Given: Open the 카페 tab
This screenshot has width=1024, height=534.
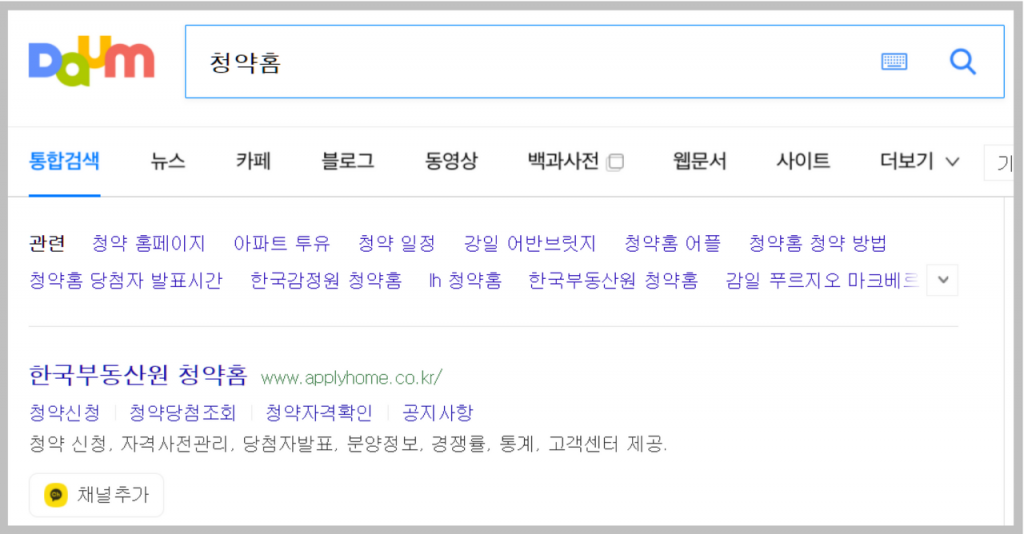Looking at the screenshot, I should (x=253, y=161).
